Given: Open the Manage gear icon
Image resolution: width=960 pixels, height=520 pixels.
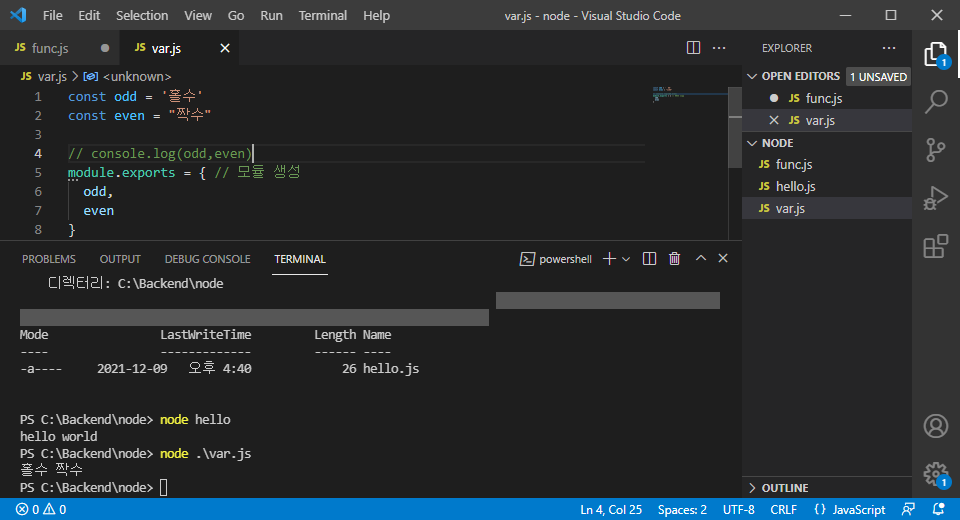Looking at the screenshot, I should 936,473.
